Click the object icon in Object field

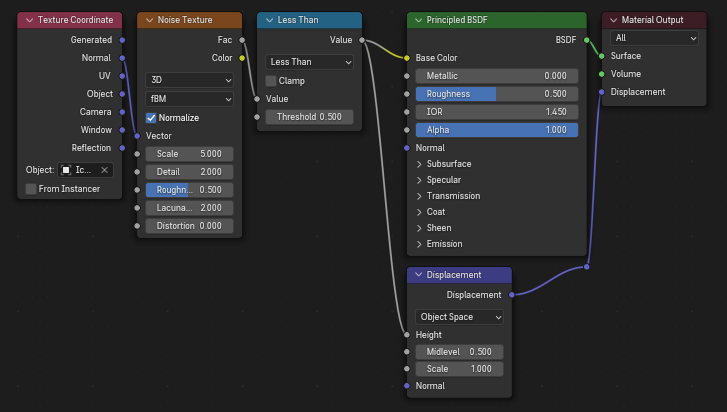point(66,170)
